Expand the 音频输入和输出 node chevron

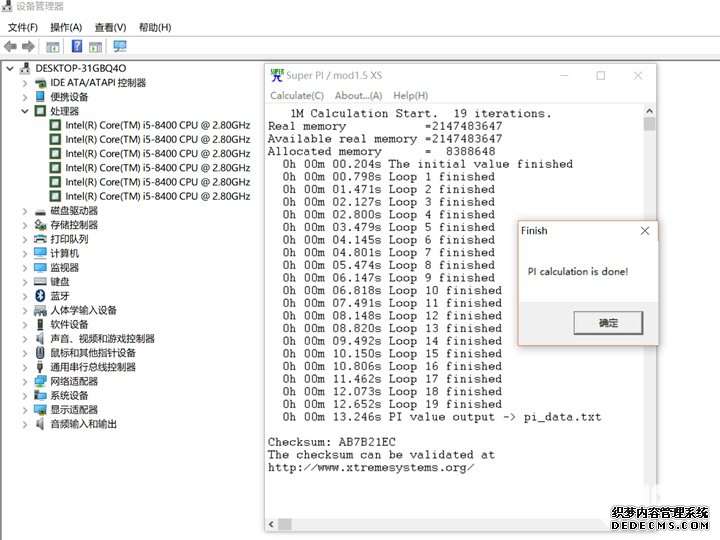(x=25, y=424)
